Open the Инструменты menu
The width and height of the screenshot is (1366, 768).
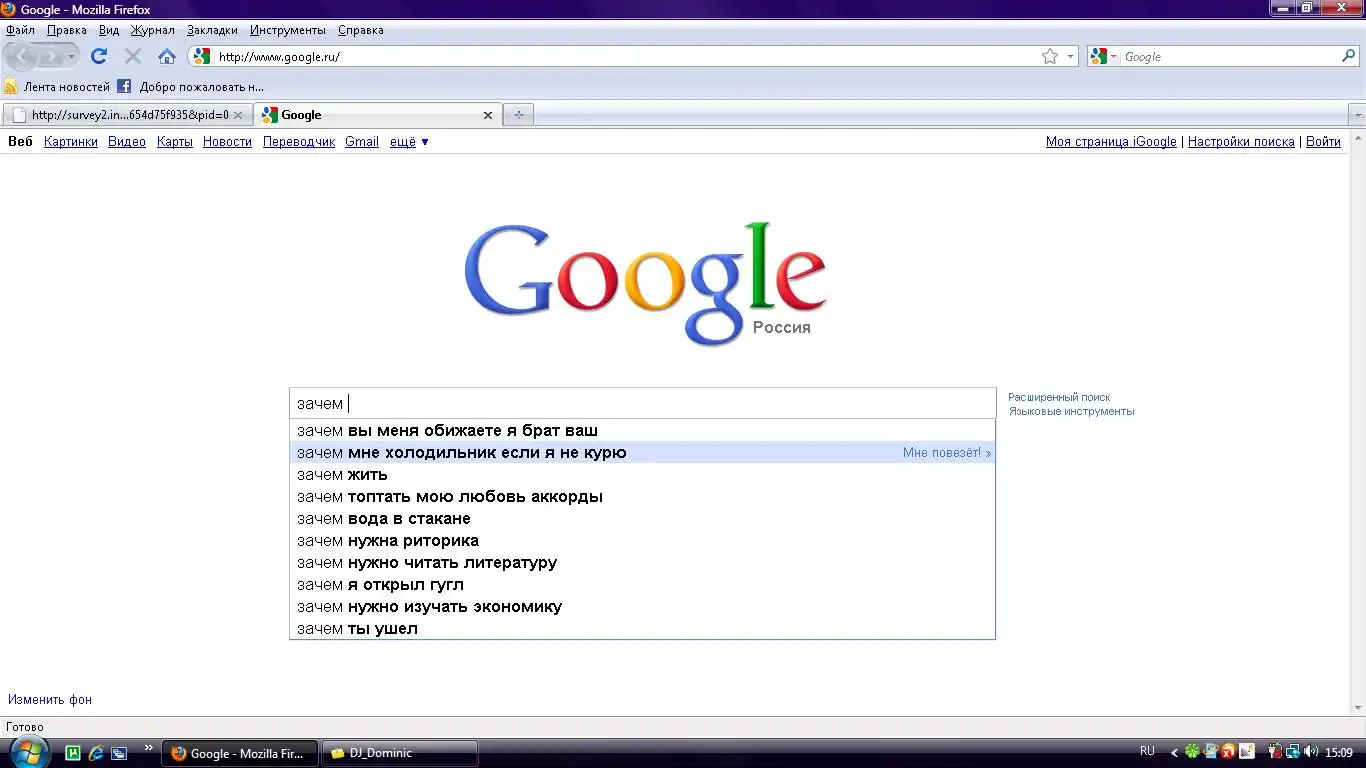point(288,30)
